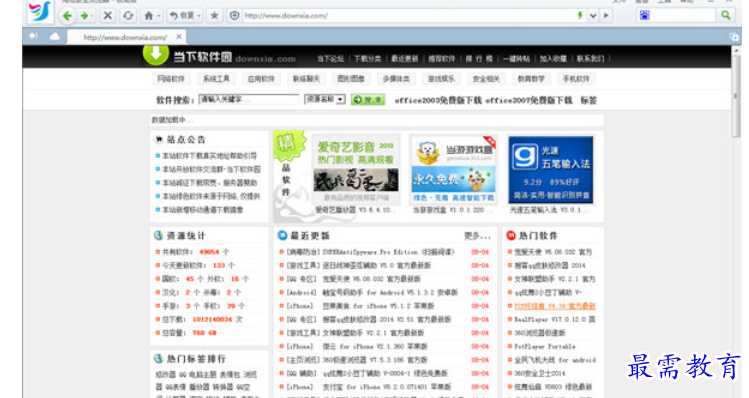Open the 应用软件 category
749x398 pixels.
click(x=261, y=79)
